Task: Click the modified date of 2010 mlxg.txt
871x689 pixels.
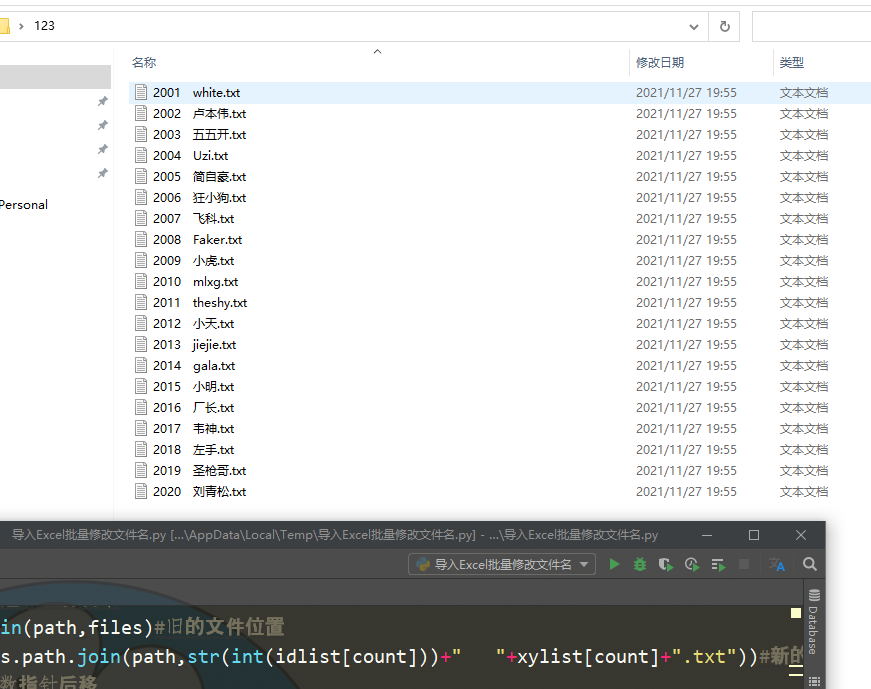Action: tap(686, 282)
